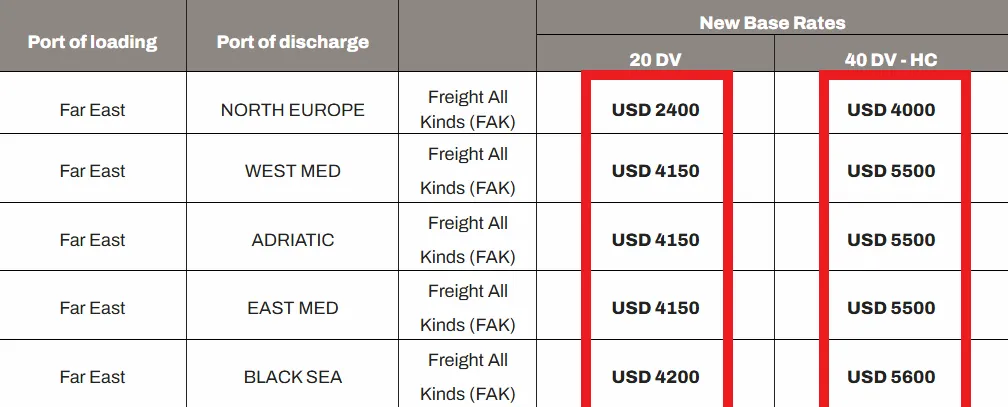
Task: Select the WEST MED destination cell
Action: click(292, 171)
